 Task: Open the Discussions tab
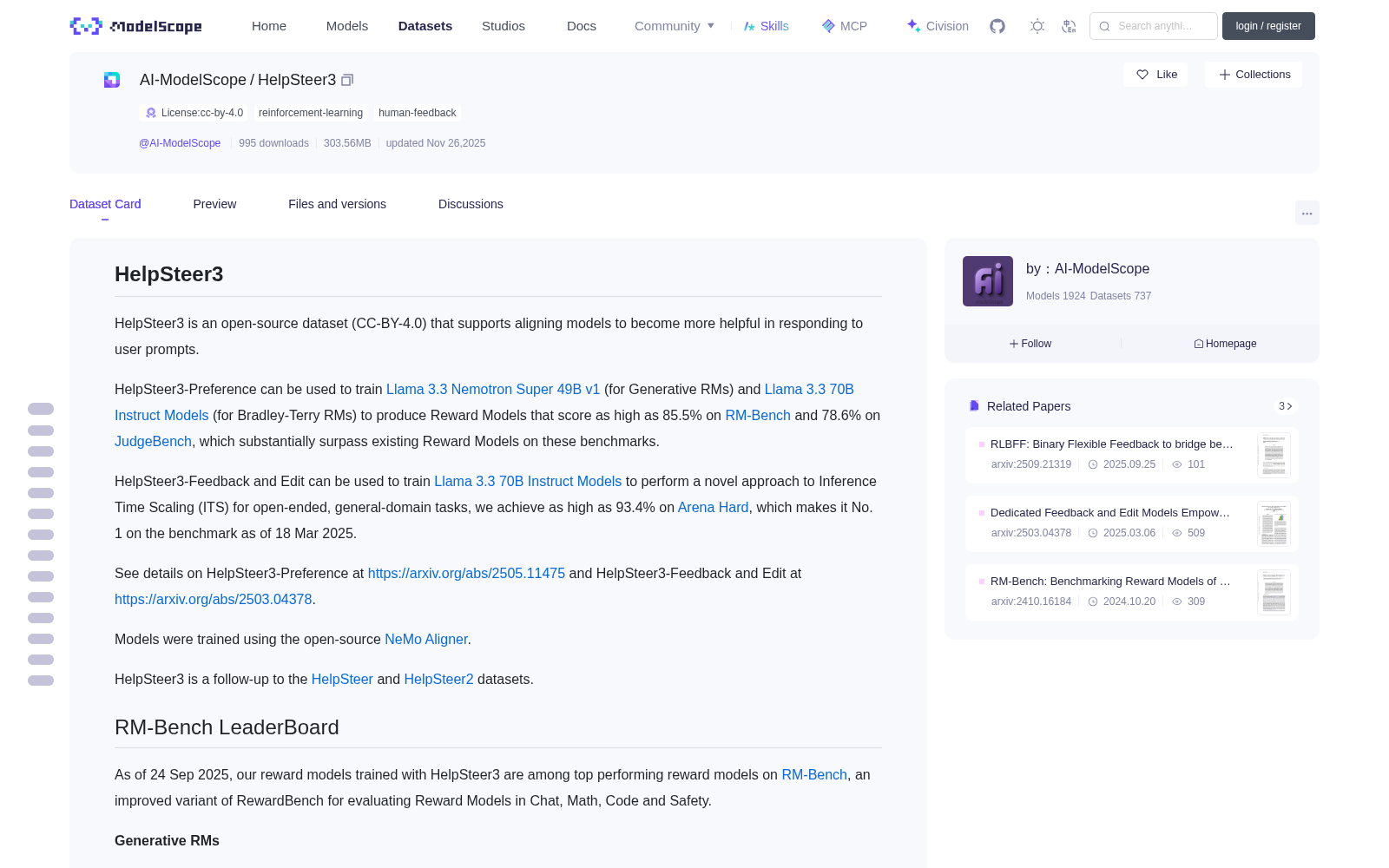tap(471, 204)
